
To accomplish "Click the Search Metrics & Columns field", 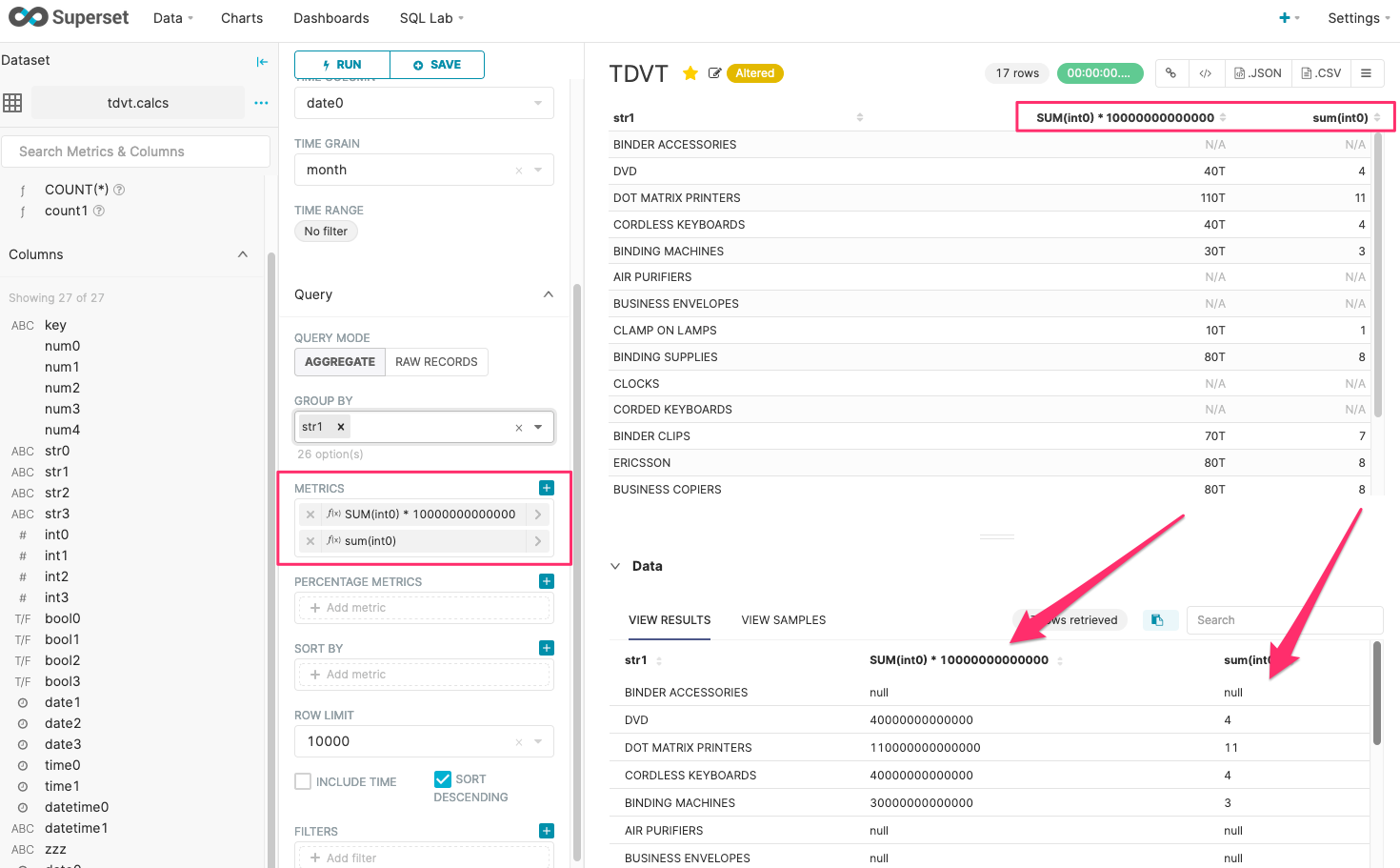I will tap(135, 151).
